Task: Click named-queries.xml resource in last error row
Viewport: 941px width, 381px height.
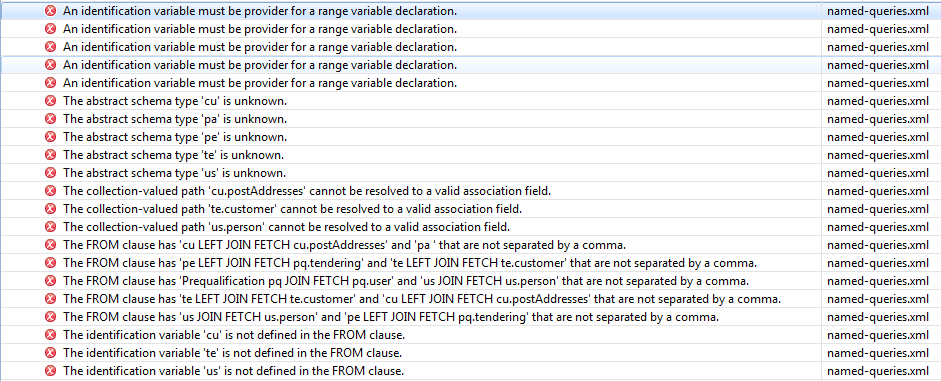Action: [x=877, y=371]
